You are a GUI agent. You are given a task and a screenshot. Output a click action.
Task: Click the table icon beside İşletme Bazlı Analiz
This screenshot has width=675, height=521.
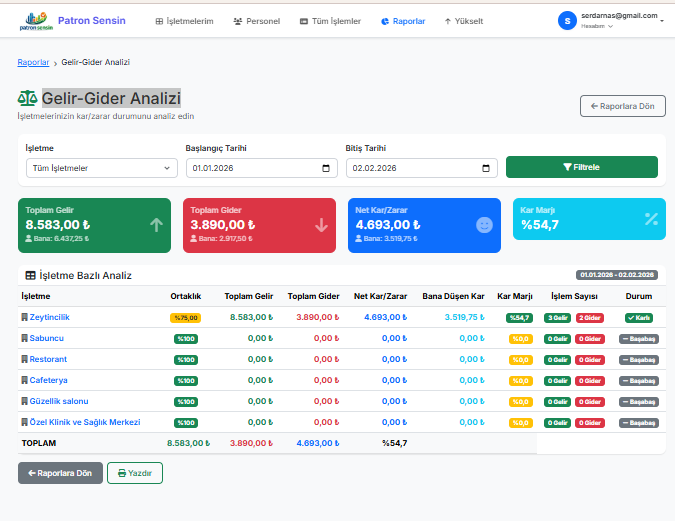(30, 276)
